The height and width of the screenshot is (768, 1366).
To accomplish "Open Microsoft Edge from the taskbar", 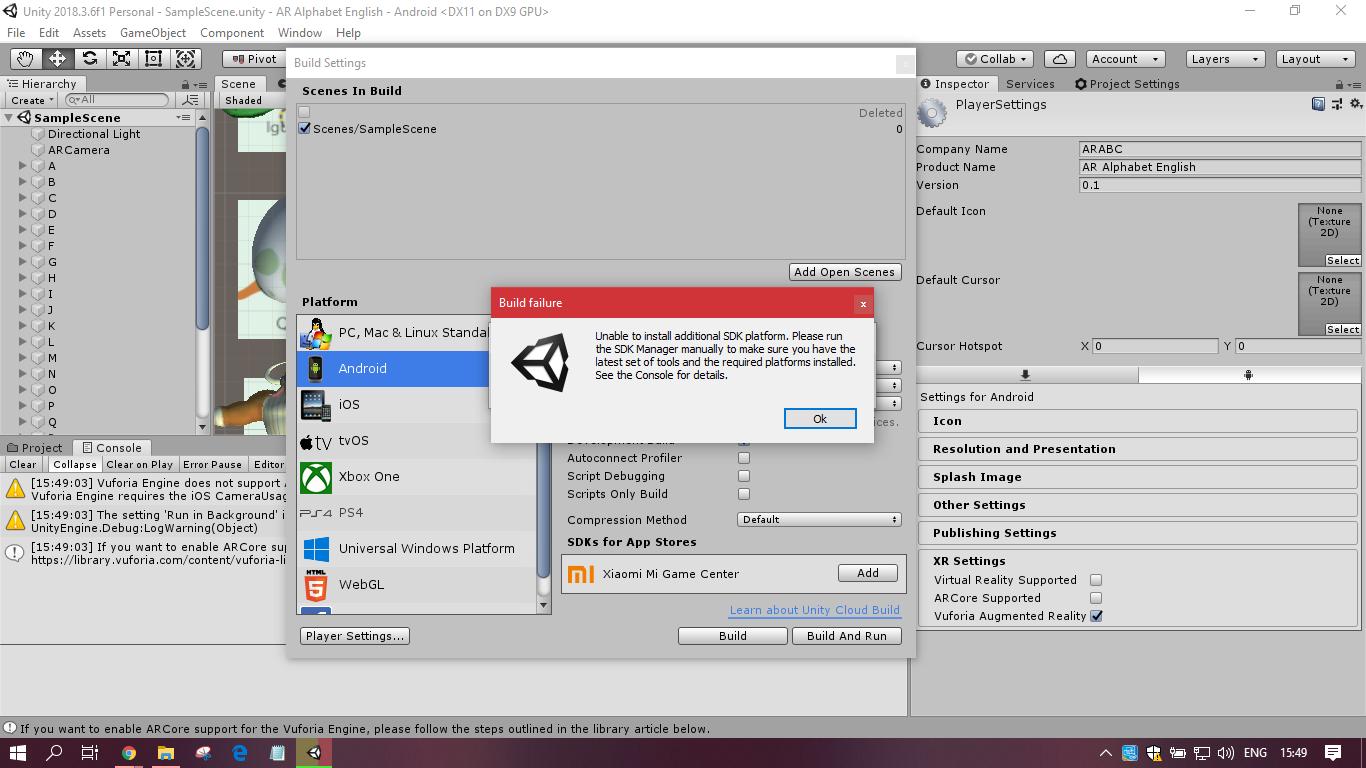I will click(240, 753).
